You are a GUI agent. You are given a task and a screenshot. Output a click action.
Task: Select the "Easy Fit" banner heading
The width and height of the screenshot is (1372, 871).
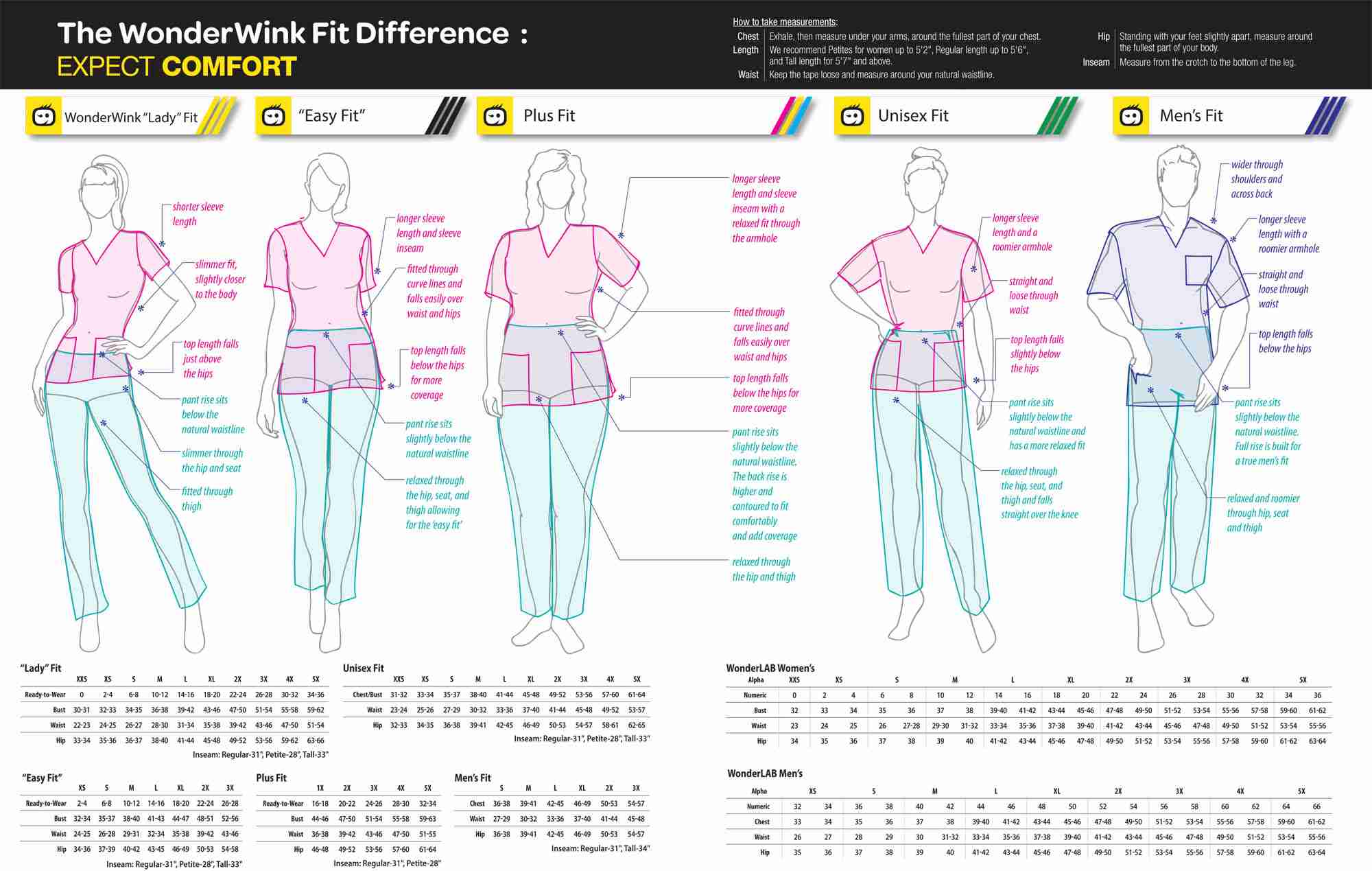331,116
